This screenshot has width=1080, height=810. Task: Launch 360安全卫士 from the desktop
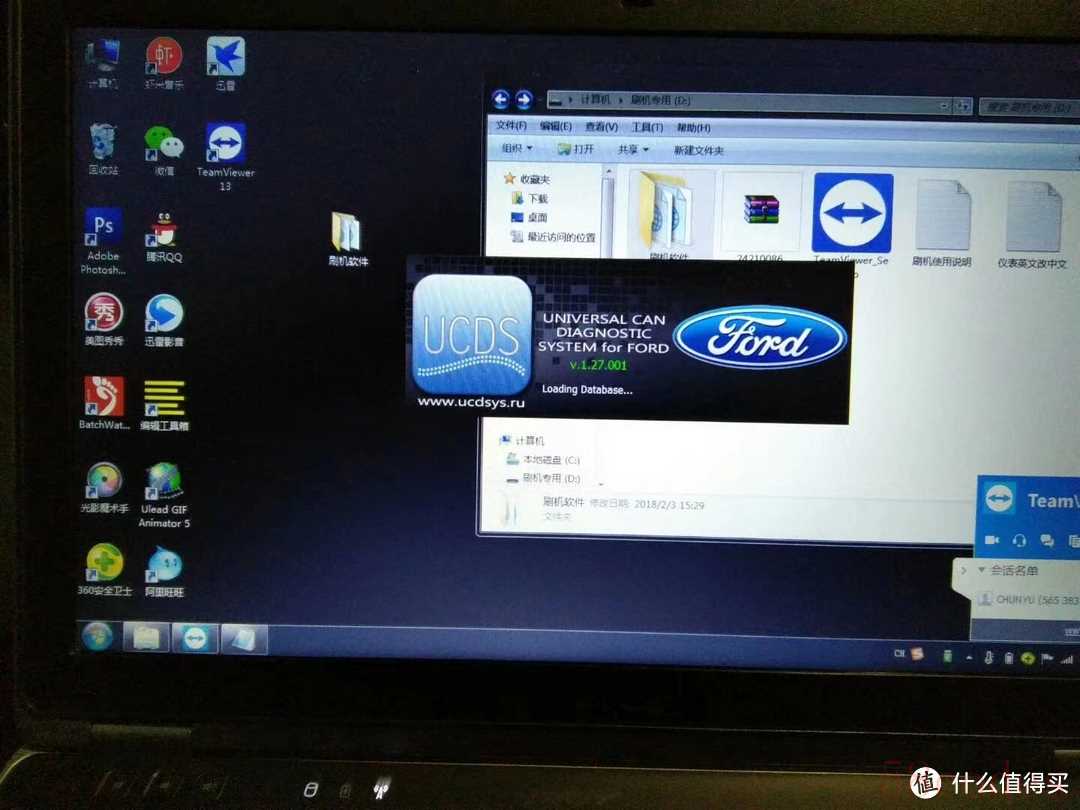tap(104, 569)
